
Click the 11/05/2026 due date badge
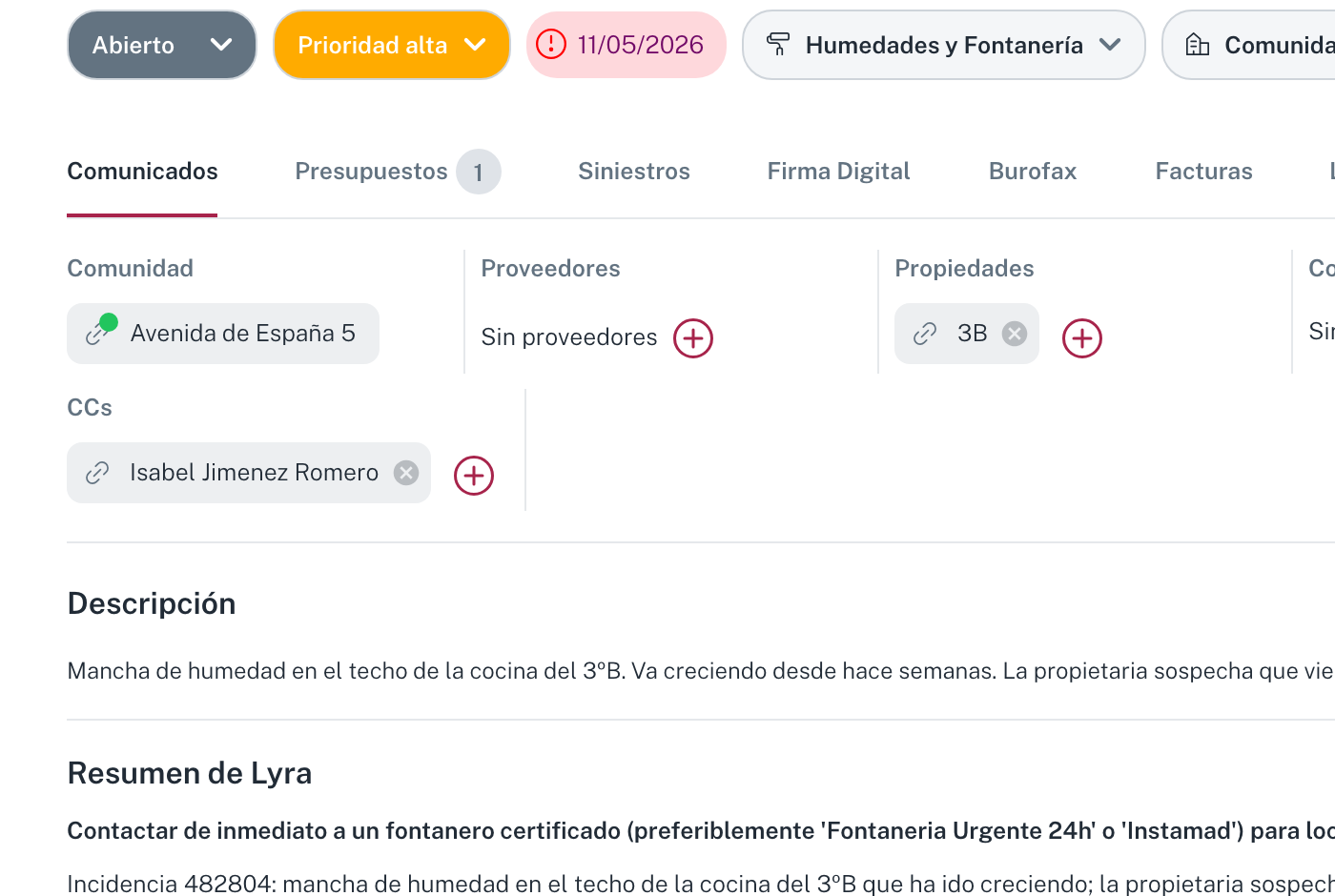(x=626, y=45)
